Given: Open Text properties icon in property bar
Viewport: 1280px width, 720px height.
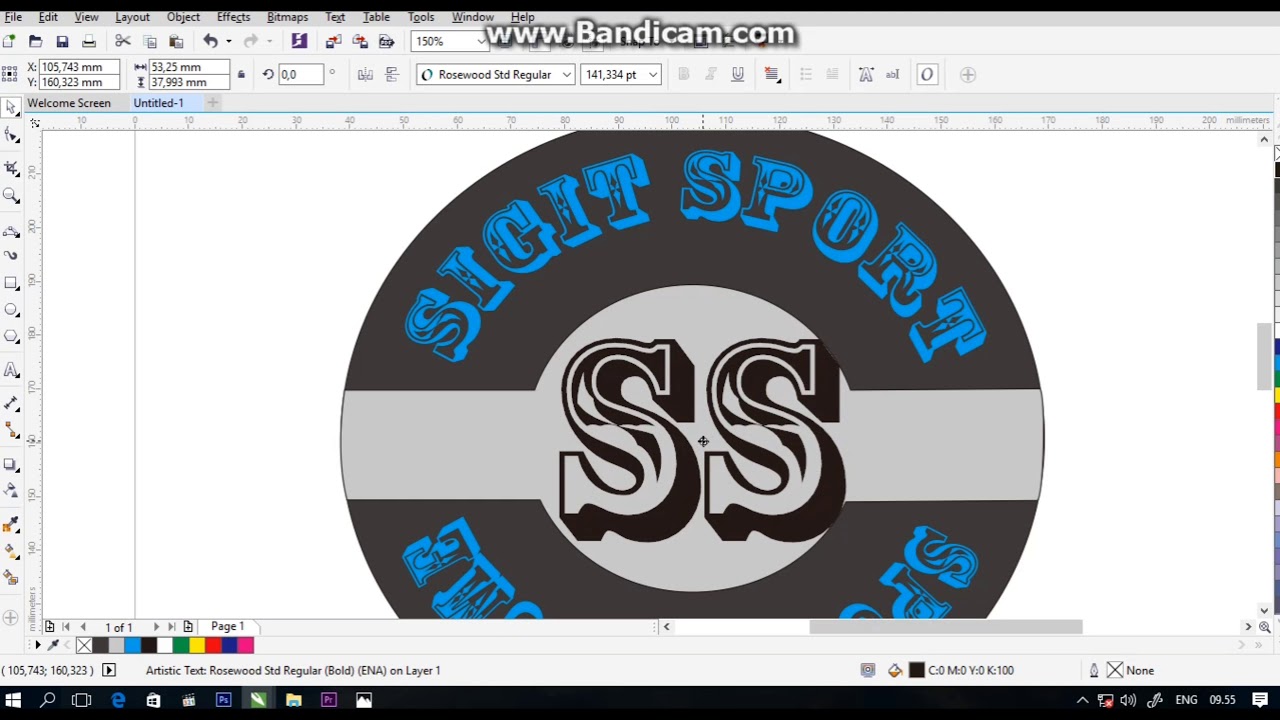Looking at the screenshot, I should pyautogui.click(x=866, y=74).
